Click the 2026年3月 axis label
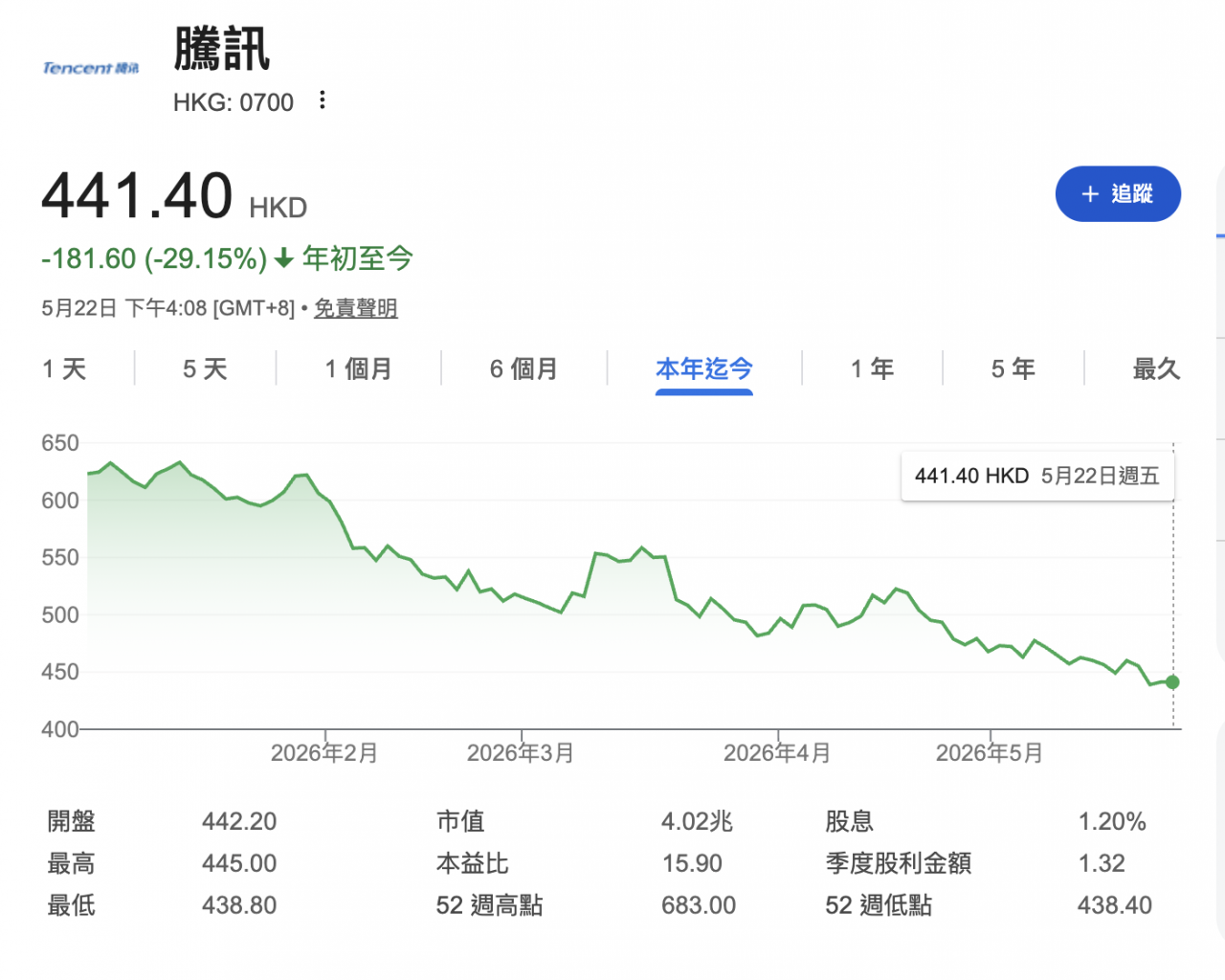Screen dimensions: 1225x980 (521, 753)
